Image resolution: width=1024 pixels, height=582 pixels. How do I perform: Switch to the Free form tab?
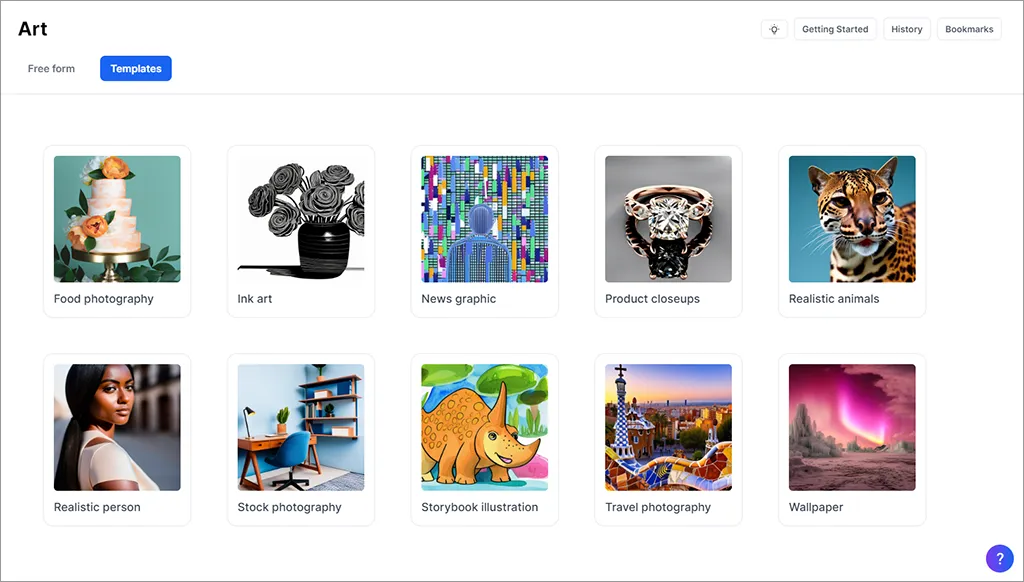[51, 69]
